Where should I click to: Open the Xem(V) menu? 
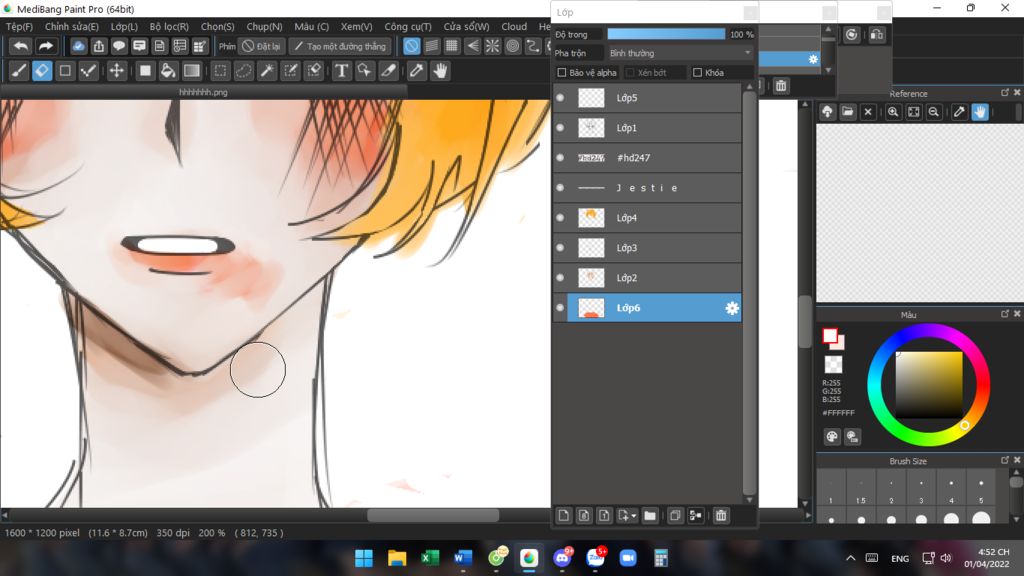click(x=357, y=27)
